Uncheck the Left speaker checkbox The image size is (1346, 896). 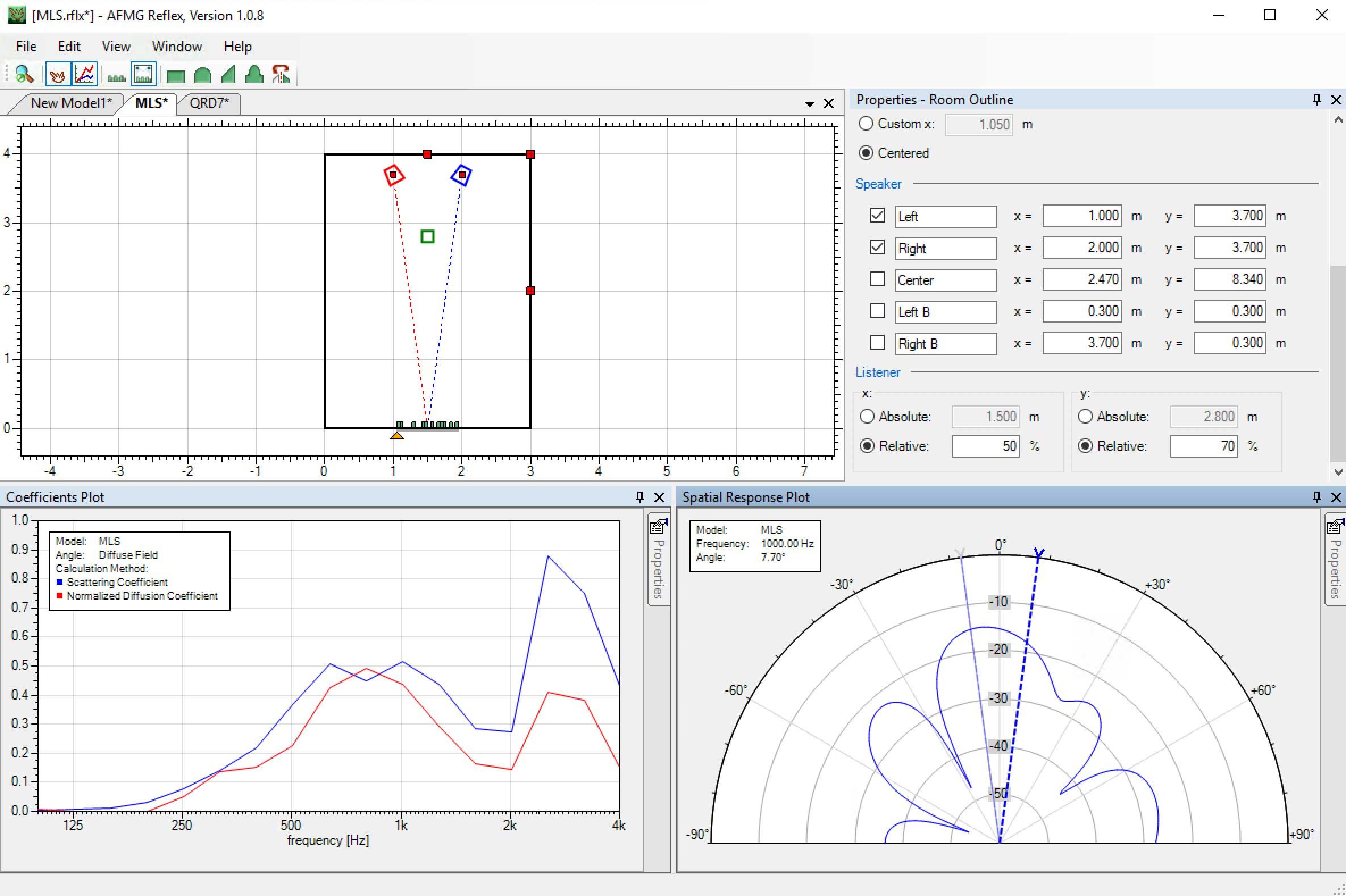point(877,215)
